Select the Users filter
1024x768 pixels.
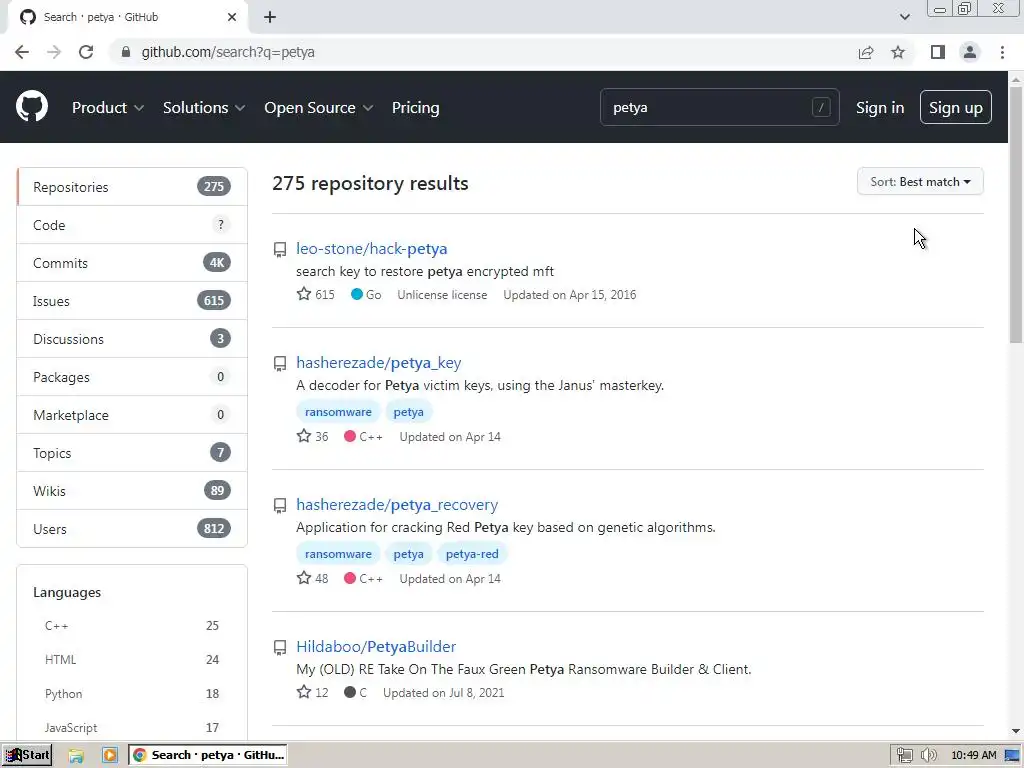[x=132, y=528]
